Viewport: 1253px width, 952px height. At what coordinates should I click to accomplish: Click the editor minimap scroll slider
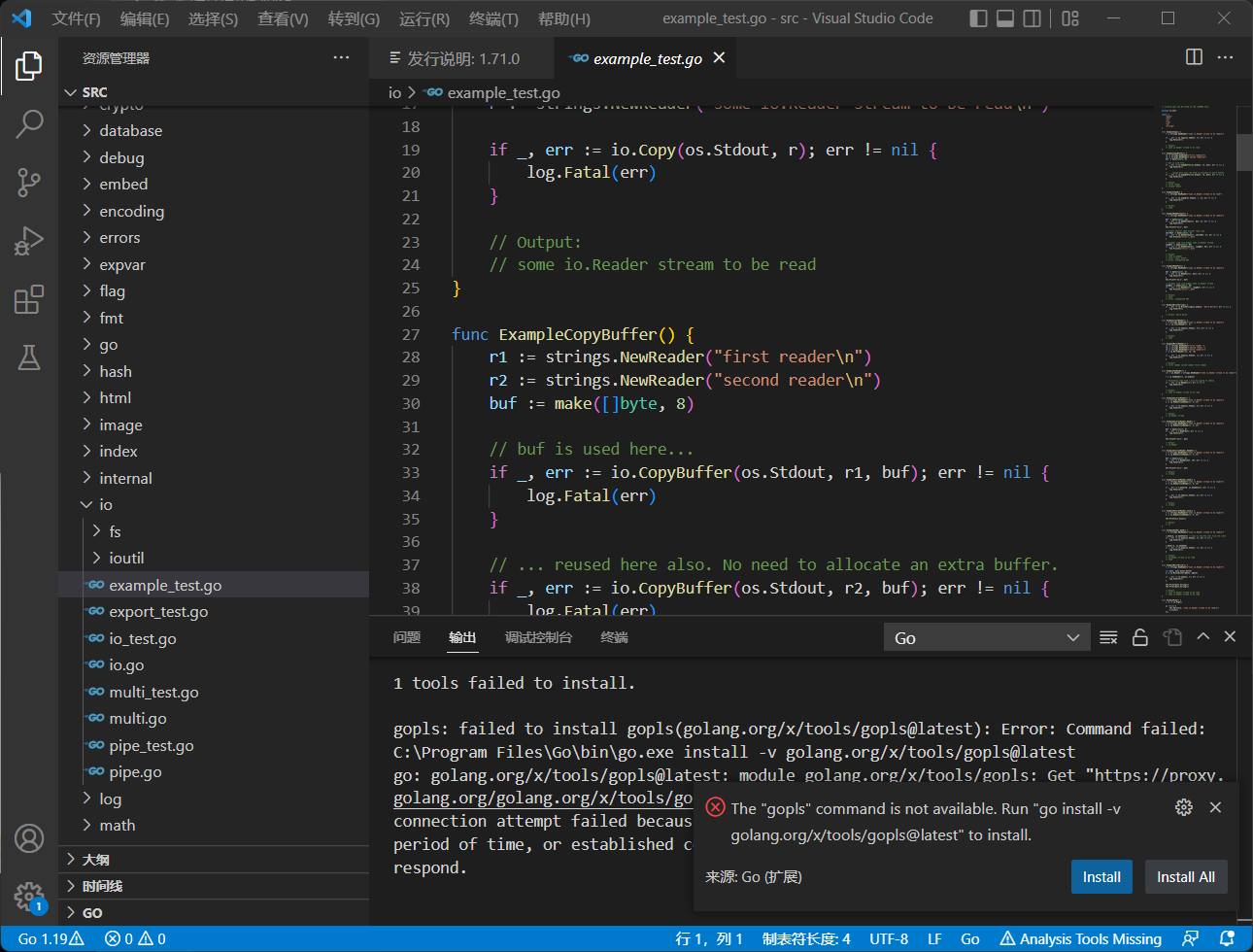click(x=1243, y=152)
